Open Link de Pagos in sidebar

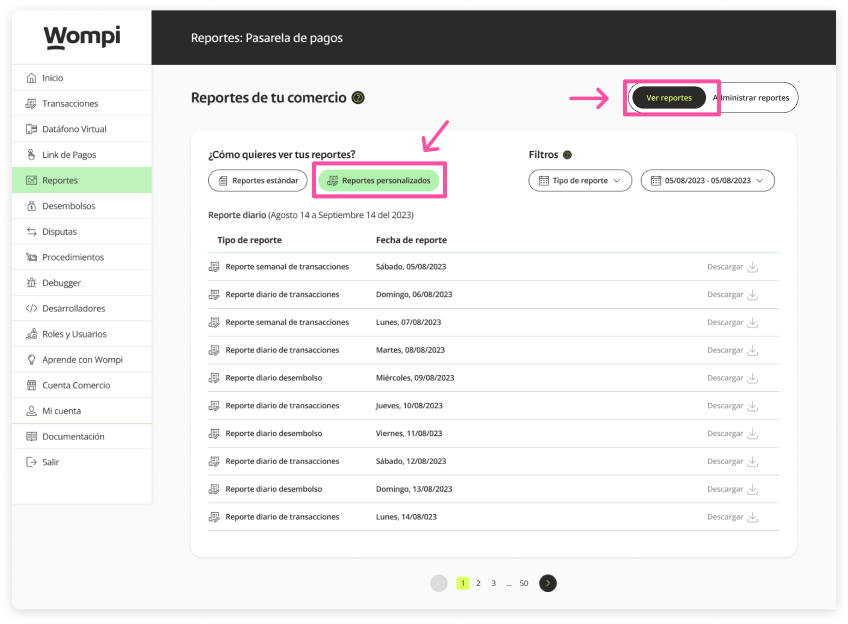click(x=69, y=155)
